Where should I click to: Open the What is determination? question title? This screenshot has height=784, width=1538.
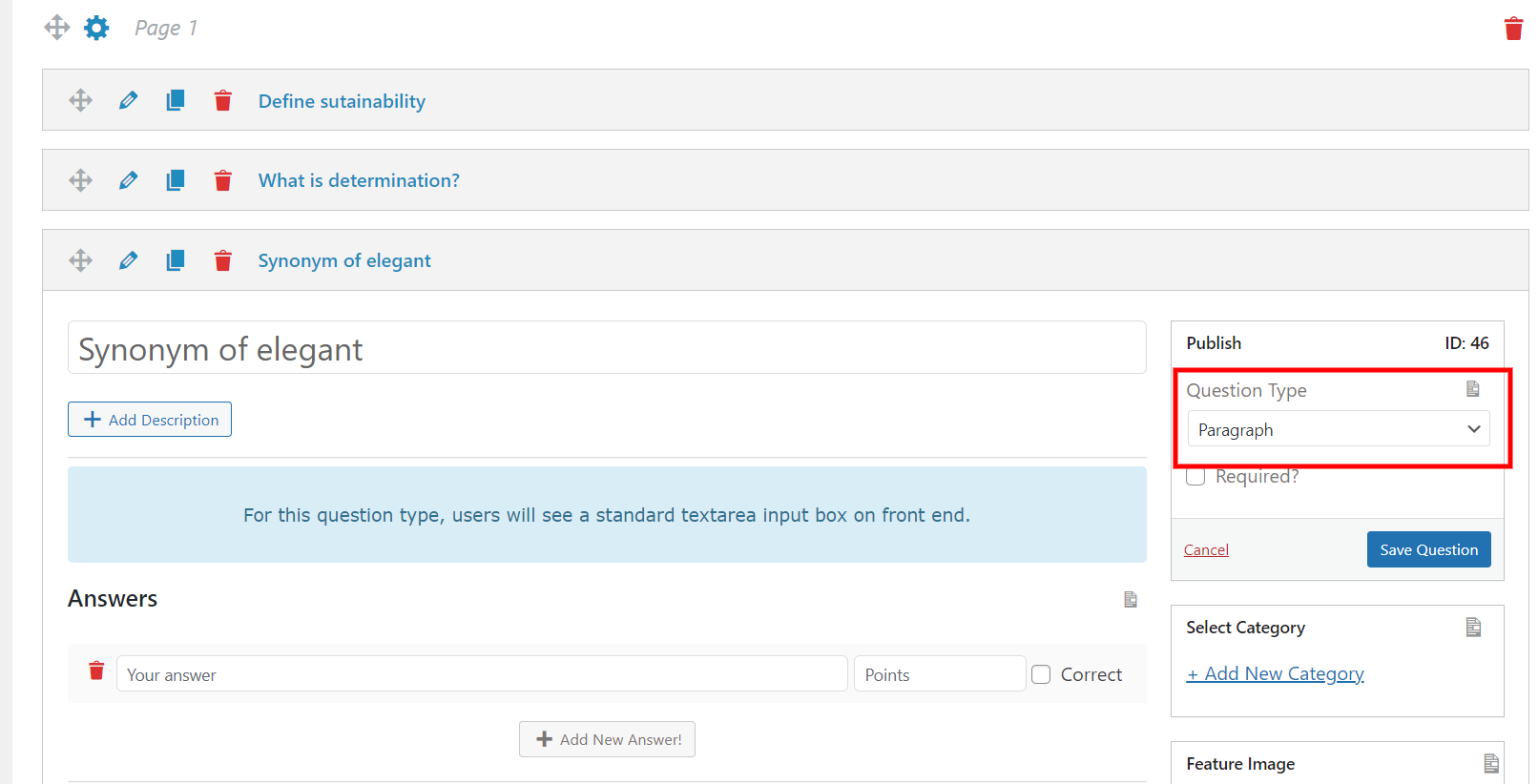click(x=359, y=180)
